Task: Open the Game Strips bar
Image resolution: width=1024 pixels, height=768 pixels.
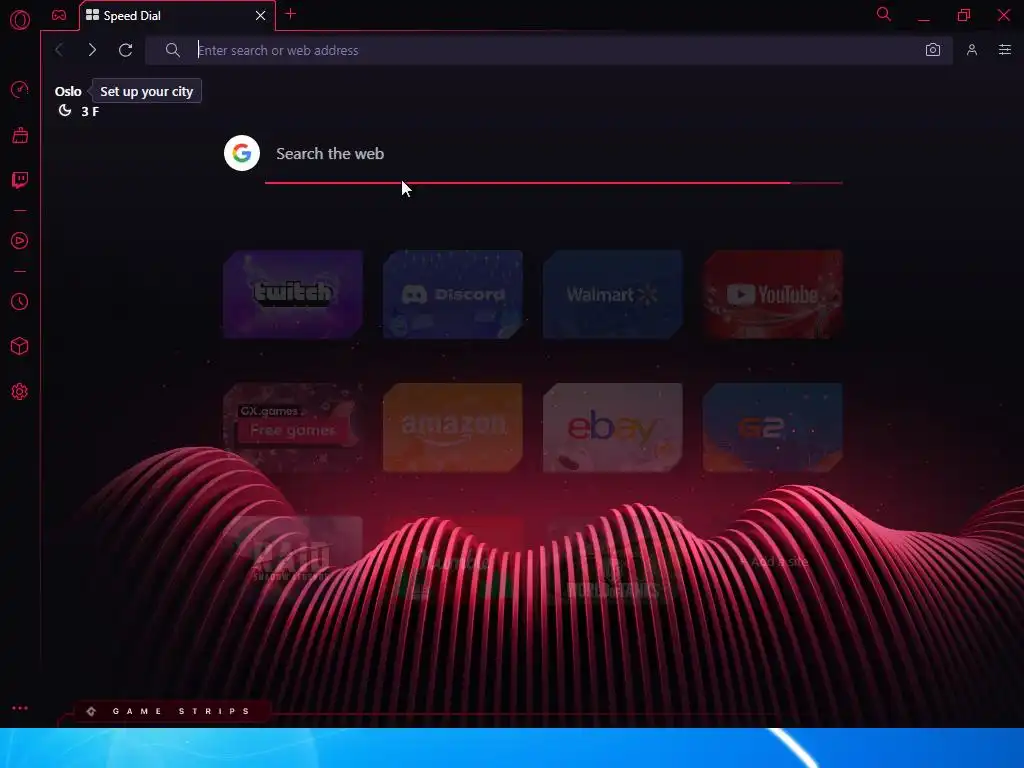Action: pyautogui.click(x=171, y=711)
